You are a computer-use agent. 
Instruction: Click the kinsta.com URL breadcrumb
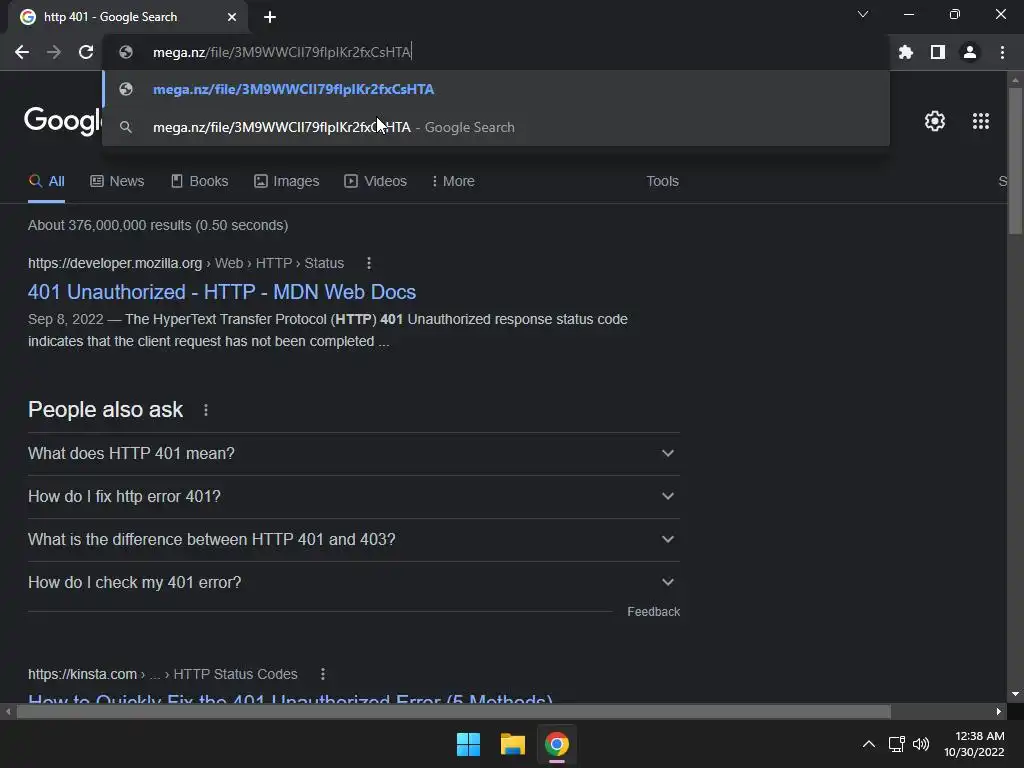coord(163,674)
